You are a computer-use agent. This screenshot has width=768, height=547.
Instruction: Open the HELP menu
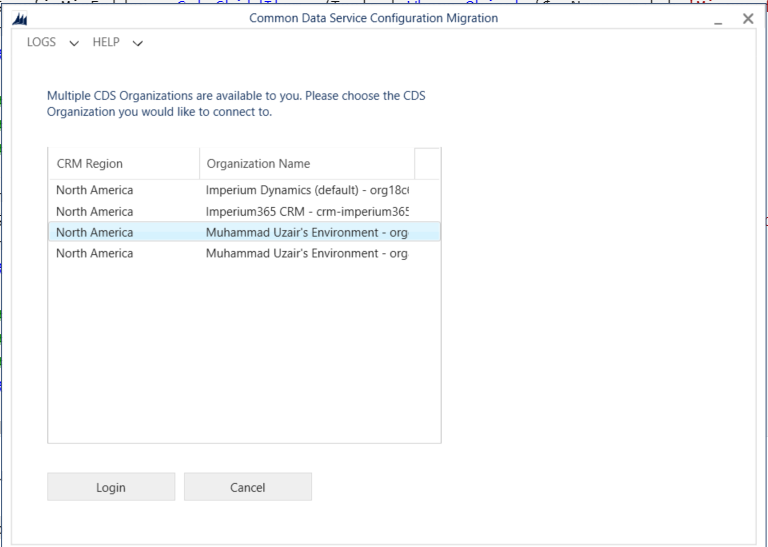(x=106, y=43)
